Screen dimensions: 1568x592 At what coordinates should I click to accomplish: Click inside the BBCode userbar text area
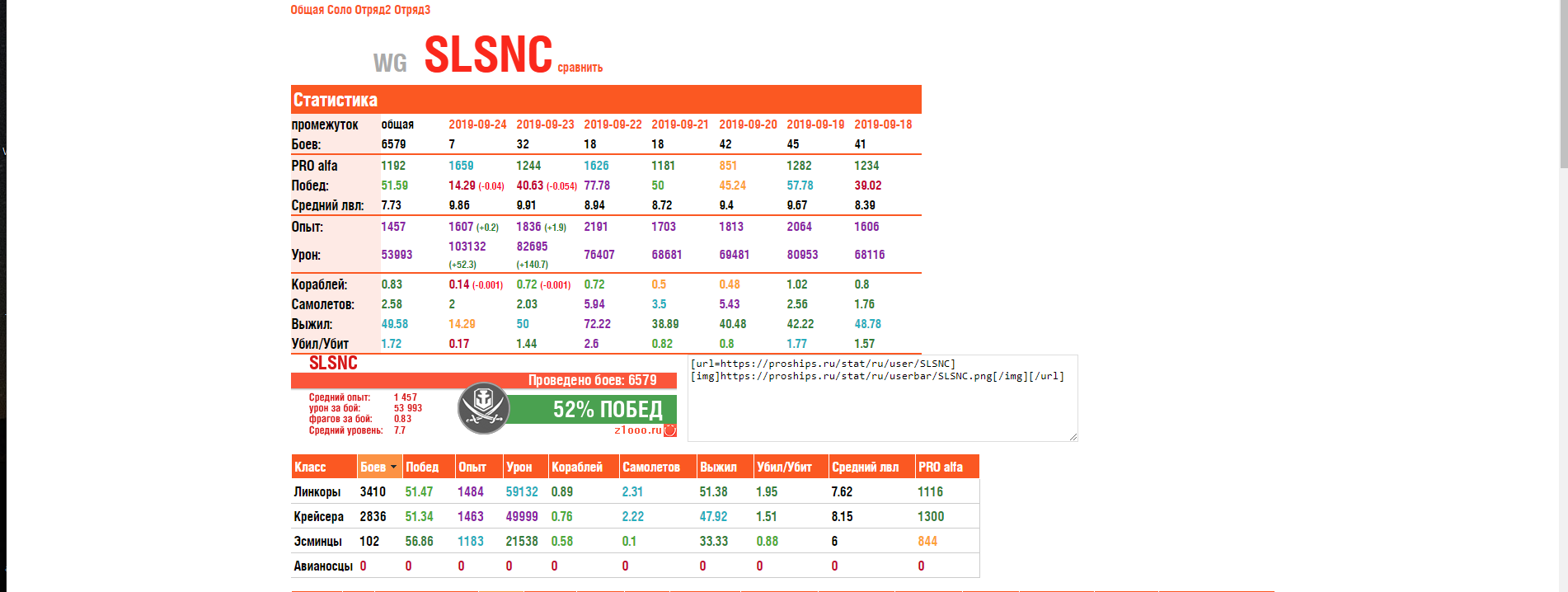pyautogui.click(x=882, y=398)
